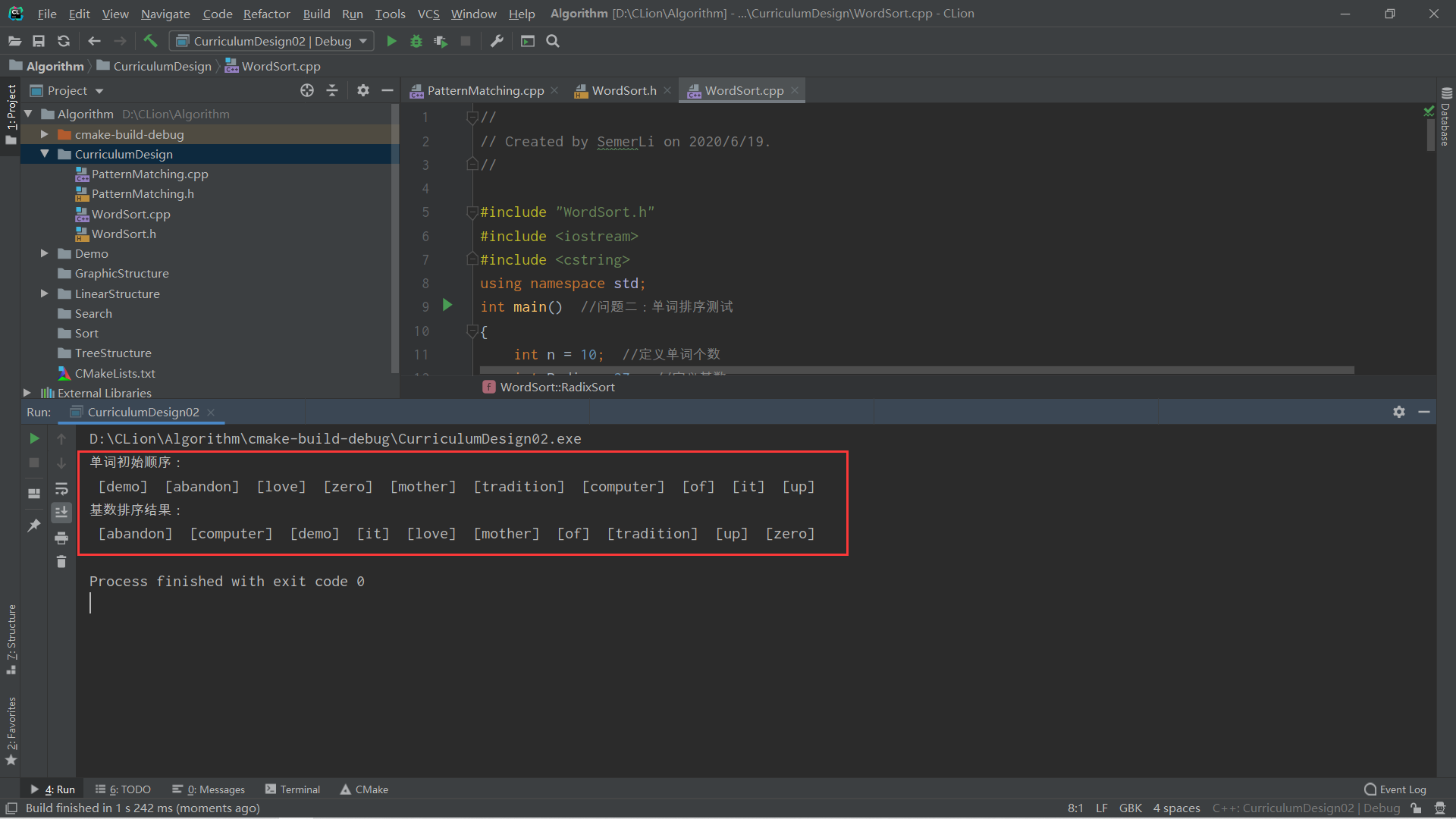
Task: Toggle Everywhere search with magnifier icon
Action: 553,41
